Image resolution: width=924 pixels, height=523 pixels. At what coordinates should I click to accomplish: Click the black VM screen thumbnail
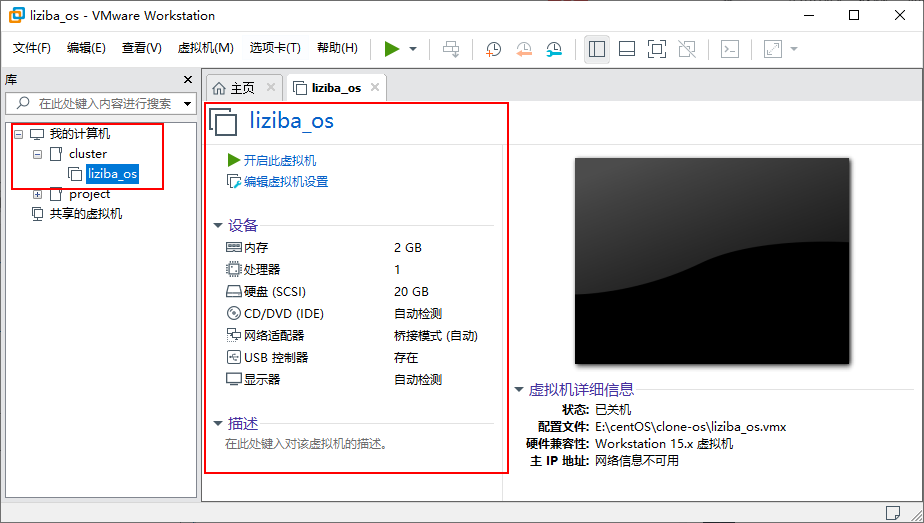click(712, 261)
